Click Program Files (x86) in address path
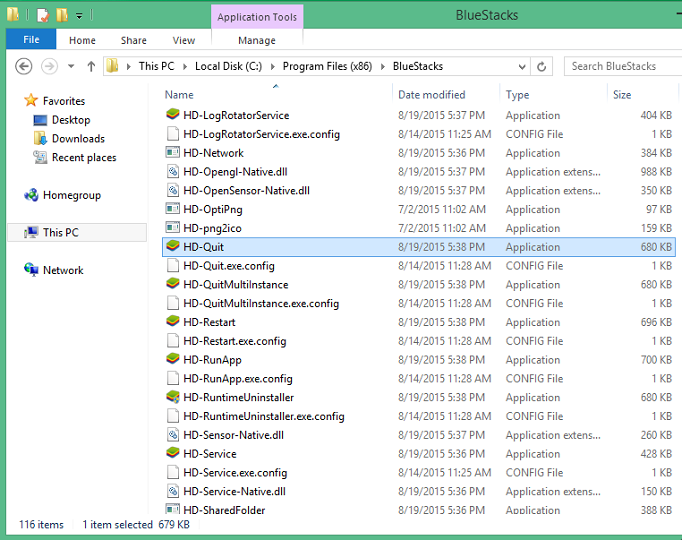682x540 pixels. pos(327,66)
